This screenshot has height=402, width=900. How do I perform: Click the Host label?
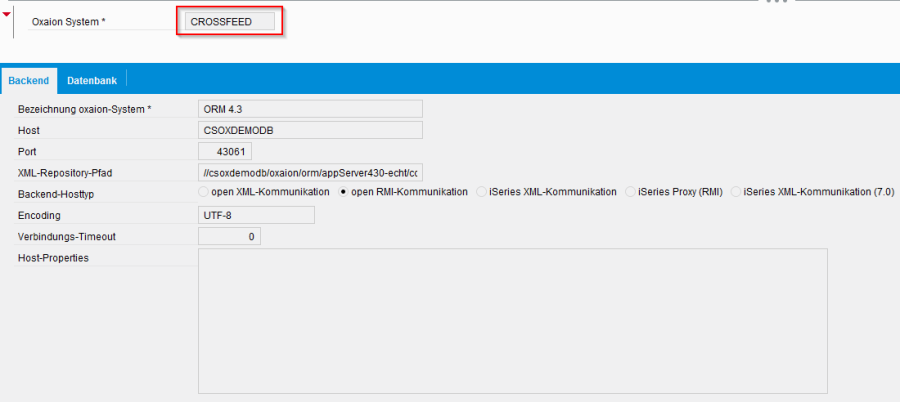pyautogui.click(x=29, y=130)
